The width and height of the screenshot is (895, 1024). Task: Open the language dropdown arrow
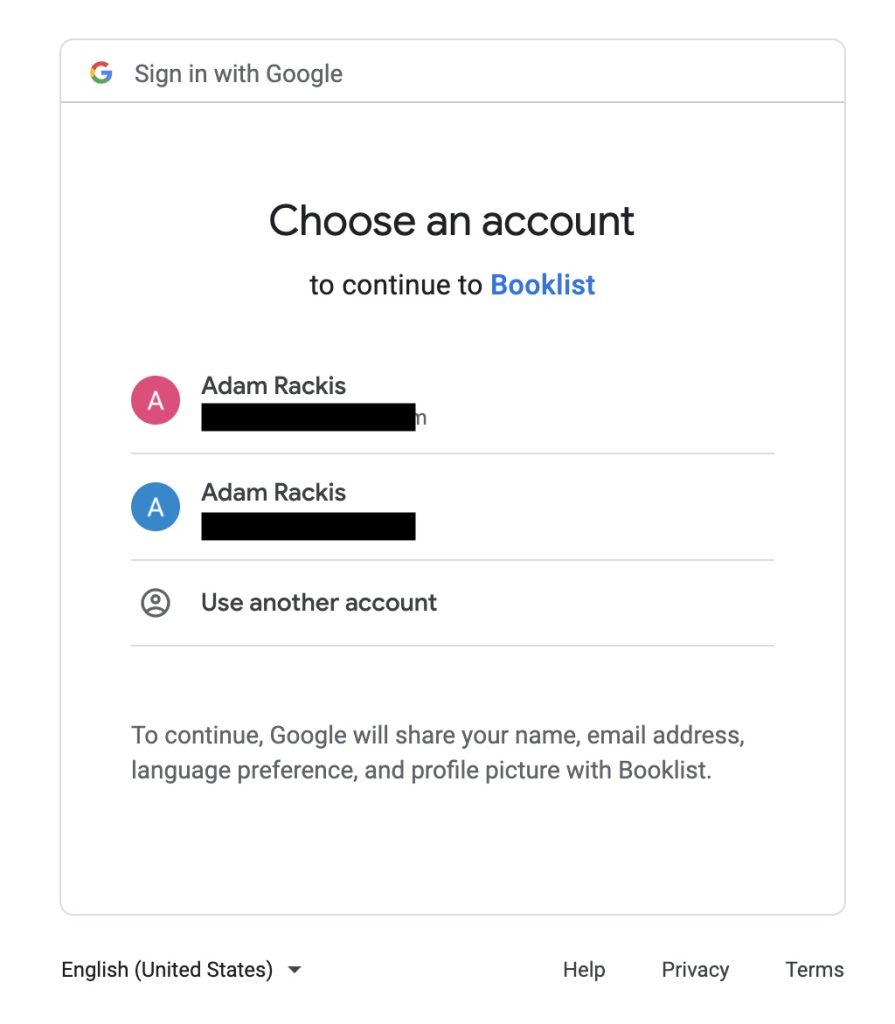pos(294,970)
